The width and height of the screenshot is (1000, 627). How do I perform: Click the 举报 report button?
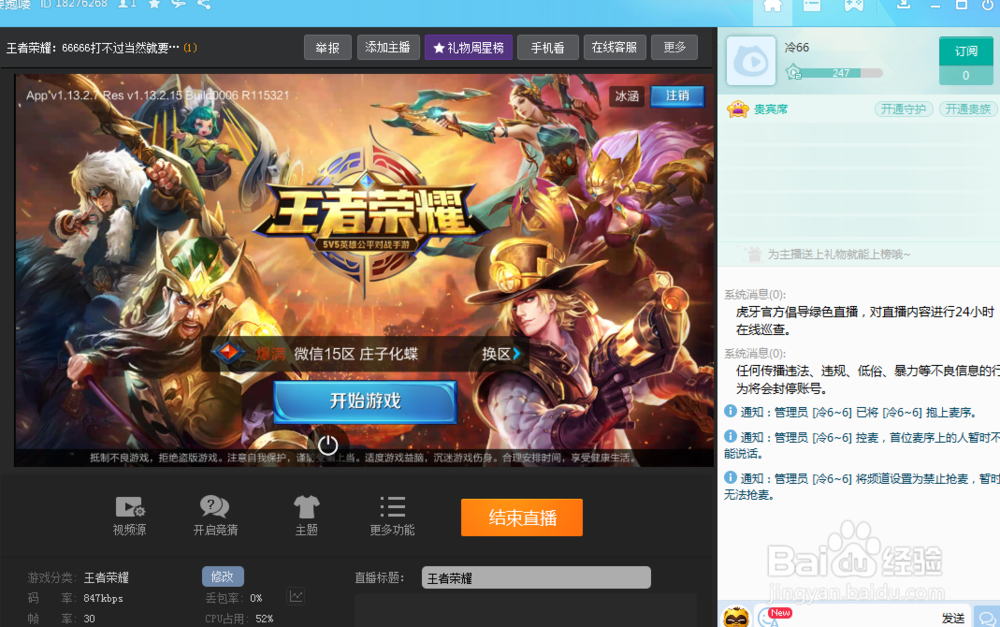(x=328, y=47)
